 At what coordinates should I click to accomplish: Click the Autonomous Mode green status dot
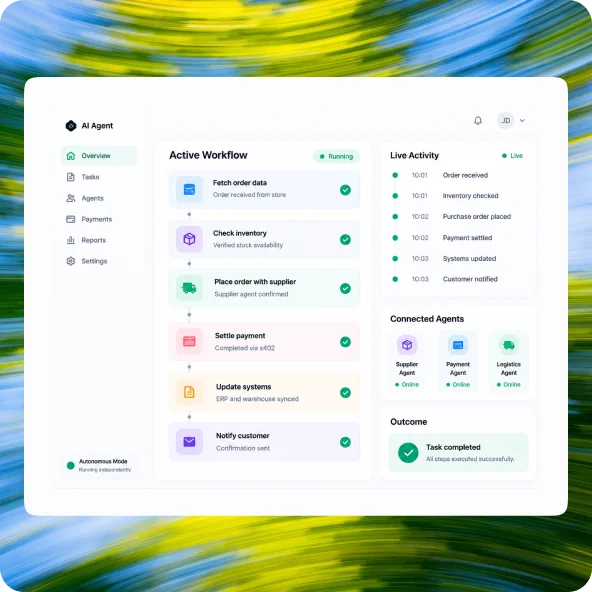pos(71,466)
